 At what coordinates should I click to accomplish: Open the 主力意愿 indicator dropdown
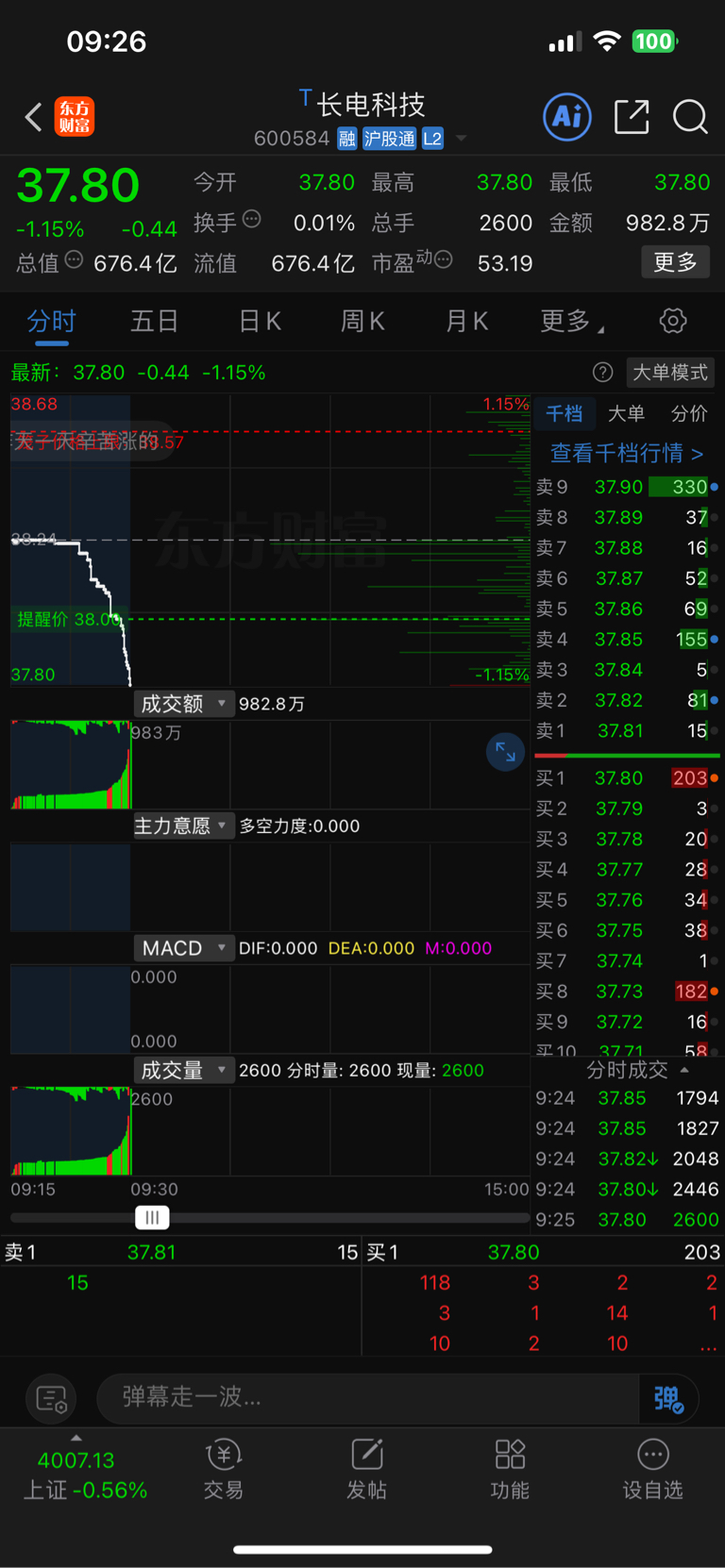pos(183,826)
